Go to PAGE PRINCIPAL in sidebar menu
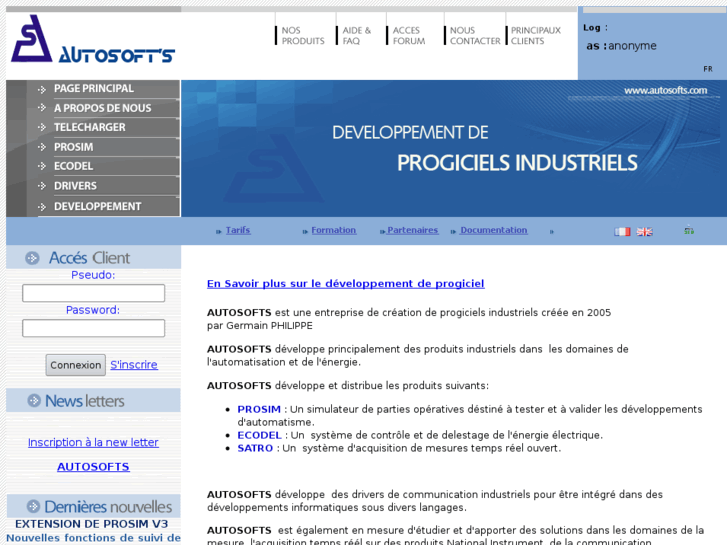 tap(94, 89)
